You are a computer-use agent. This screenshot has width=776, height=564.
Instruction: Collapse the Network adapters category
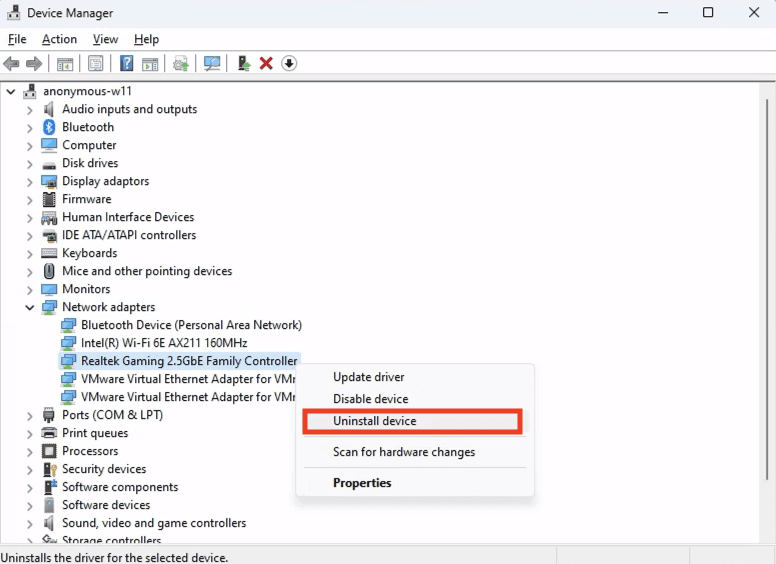point(30,308)
